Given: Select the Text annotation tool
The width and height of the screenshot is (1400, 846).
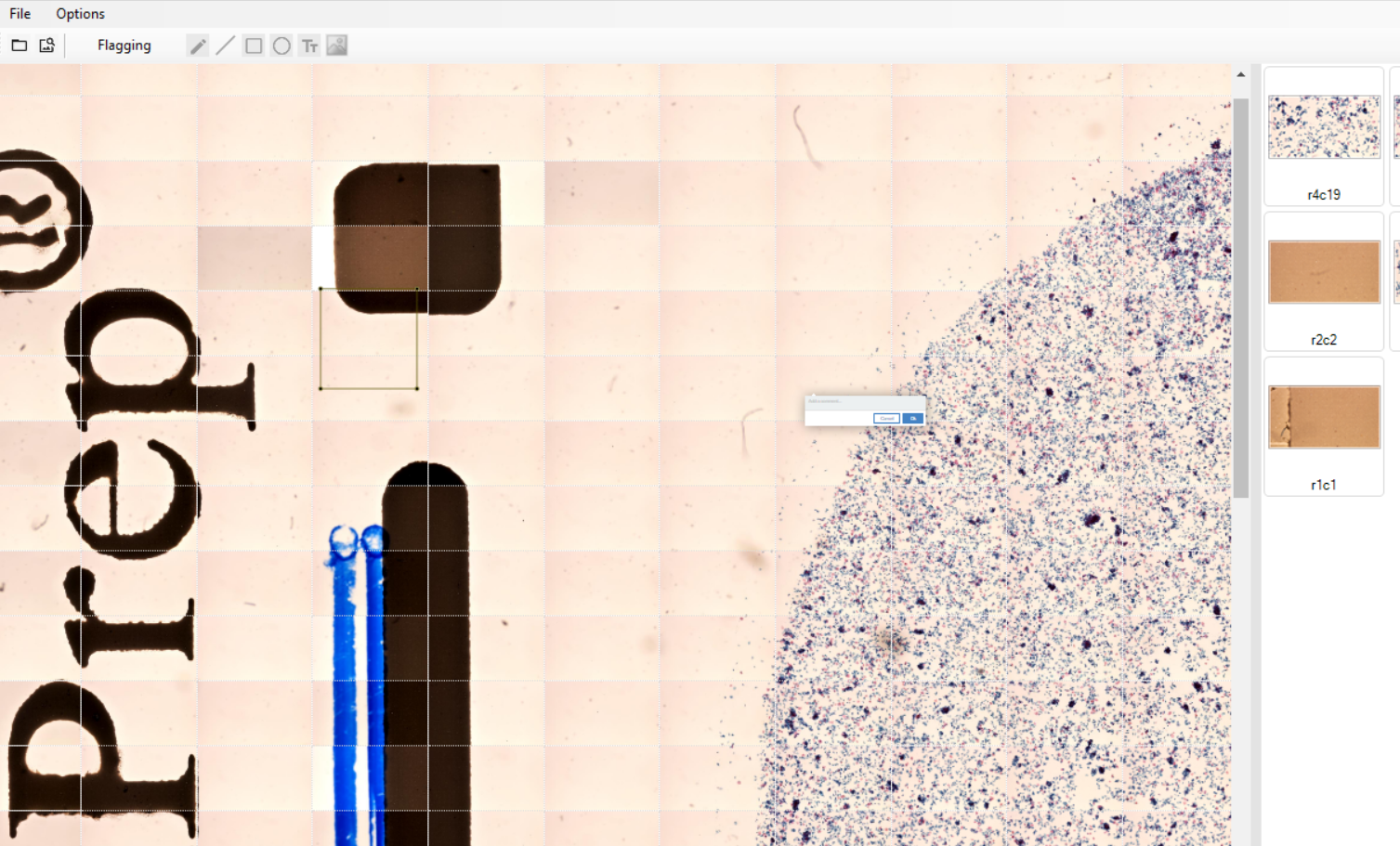Looking at the screenshot, I should (x=308, y=45).
